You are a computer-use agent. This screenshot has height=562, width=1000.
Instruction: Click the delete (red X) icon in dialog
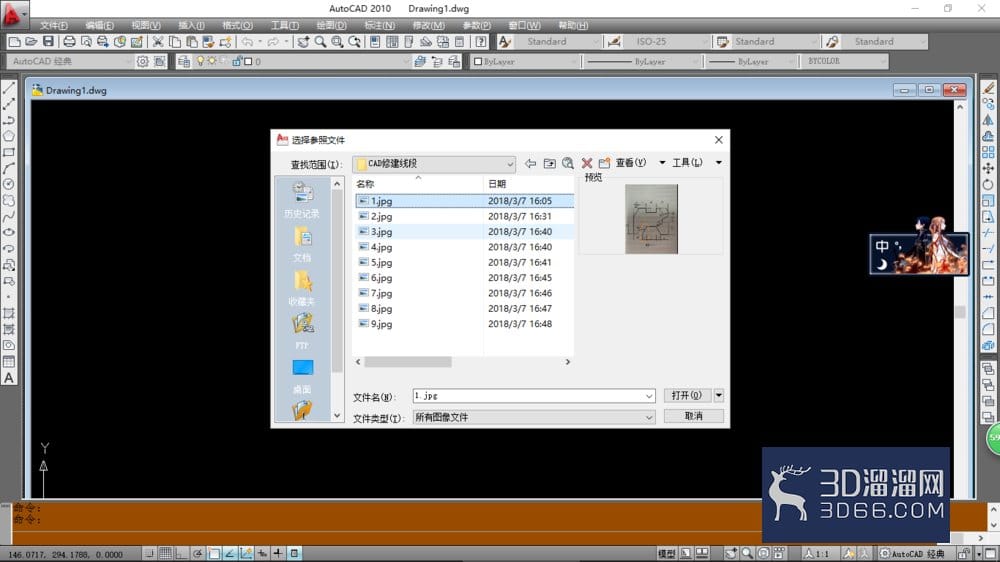click(587, 163)
